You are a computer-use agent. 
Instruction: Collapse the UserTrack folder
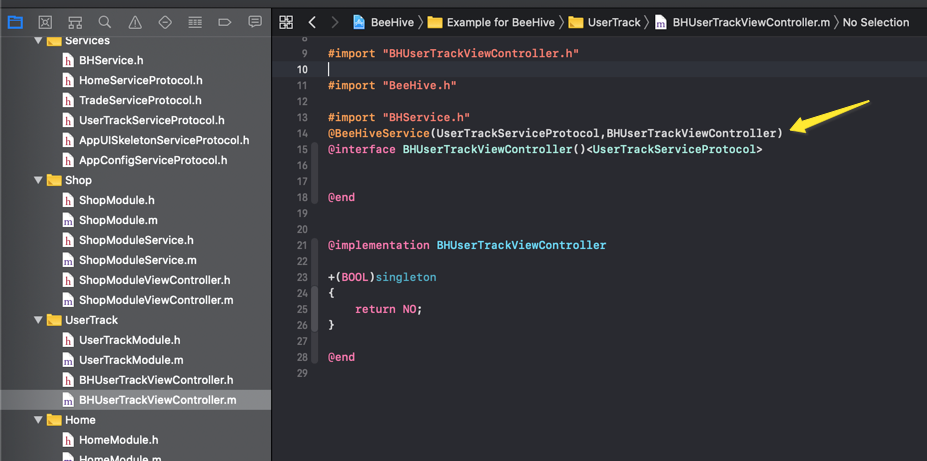tap(38, 320)
